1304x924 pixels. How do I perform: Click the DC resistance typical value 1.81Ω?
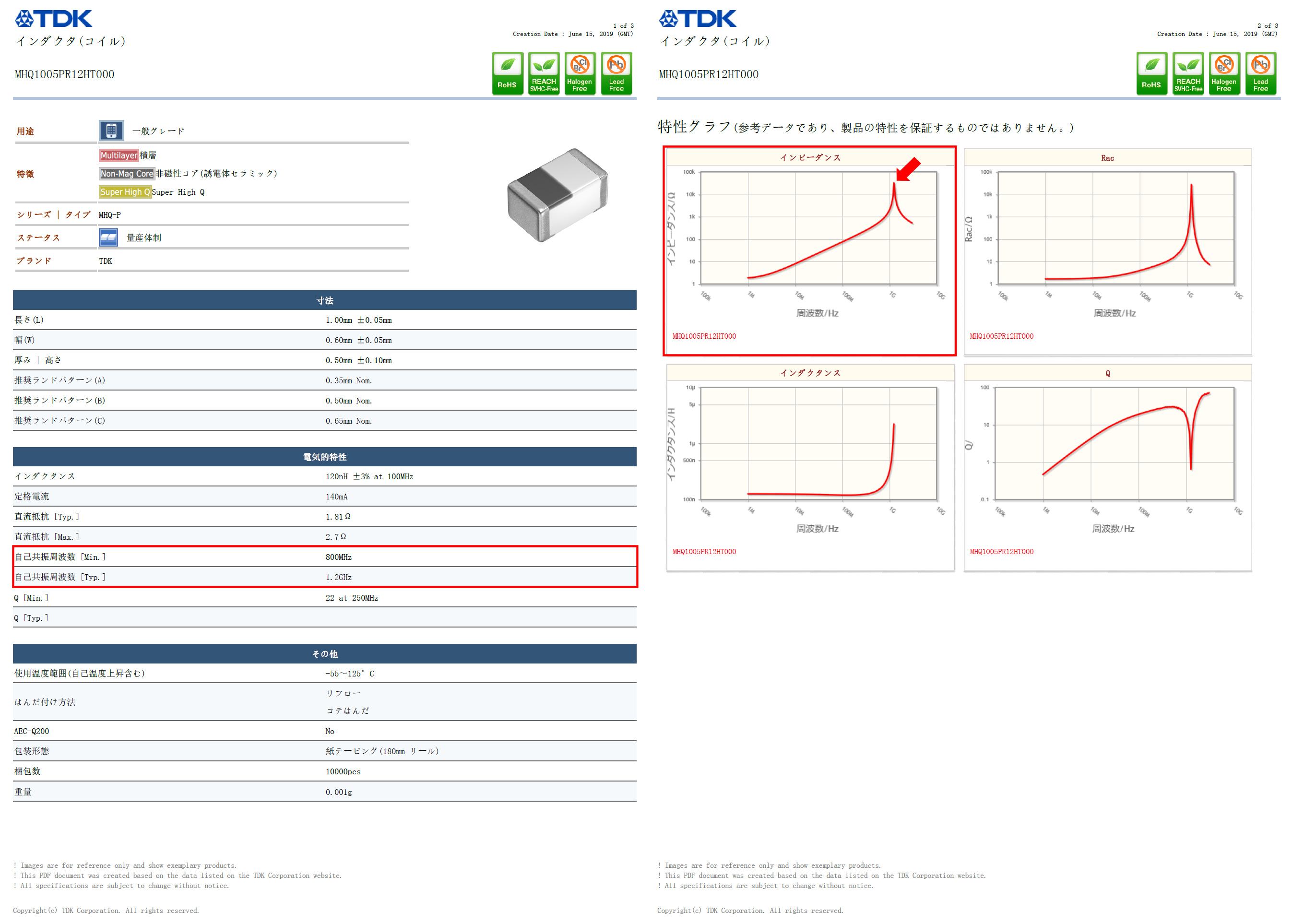tap(338, 517)
